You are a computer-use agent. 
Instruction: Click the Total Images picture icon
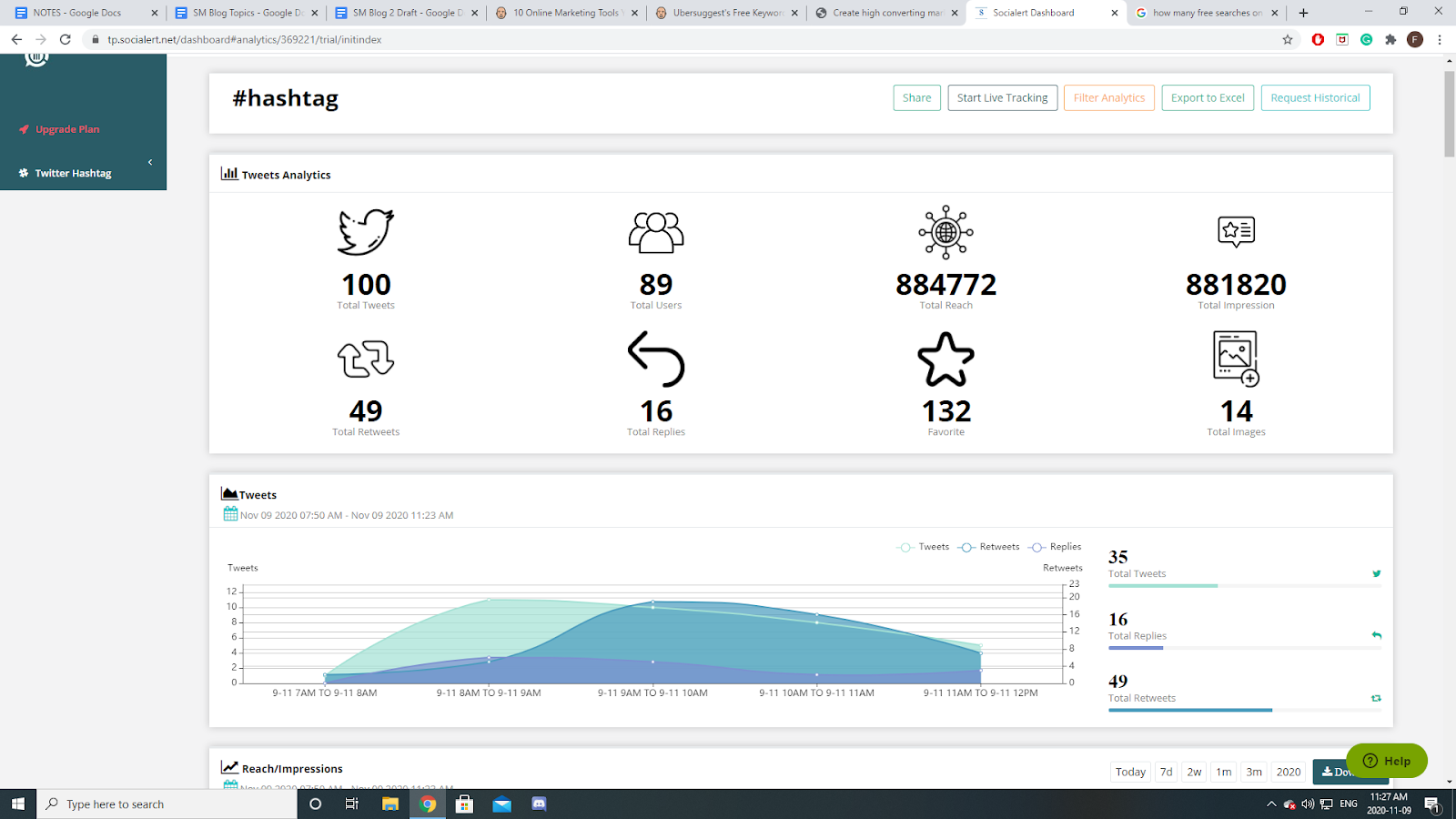pos(1236,359)
